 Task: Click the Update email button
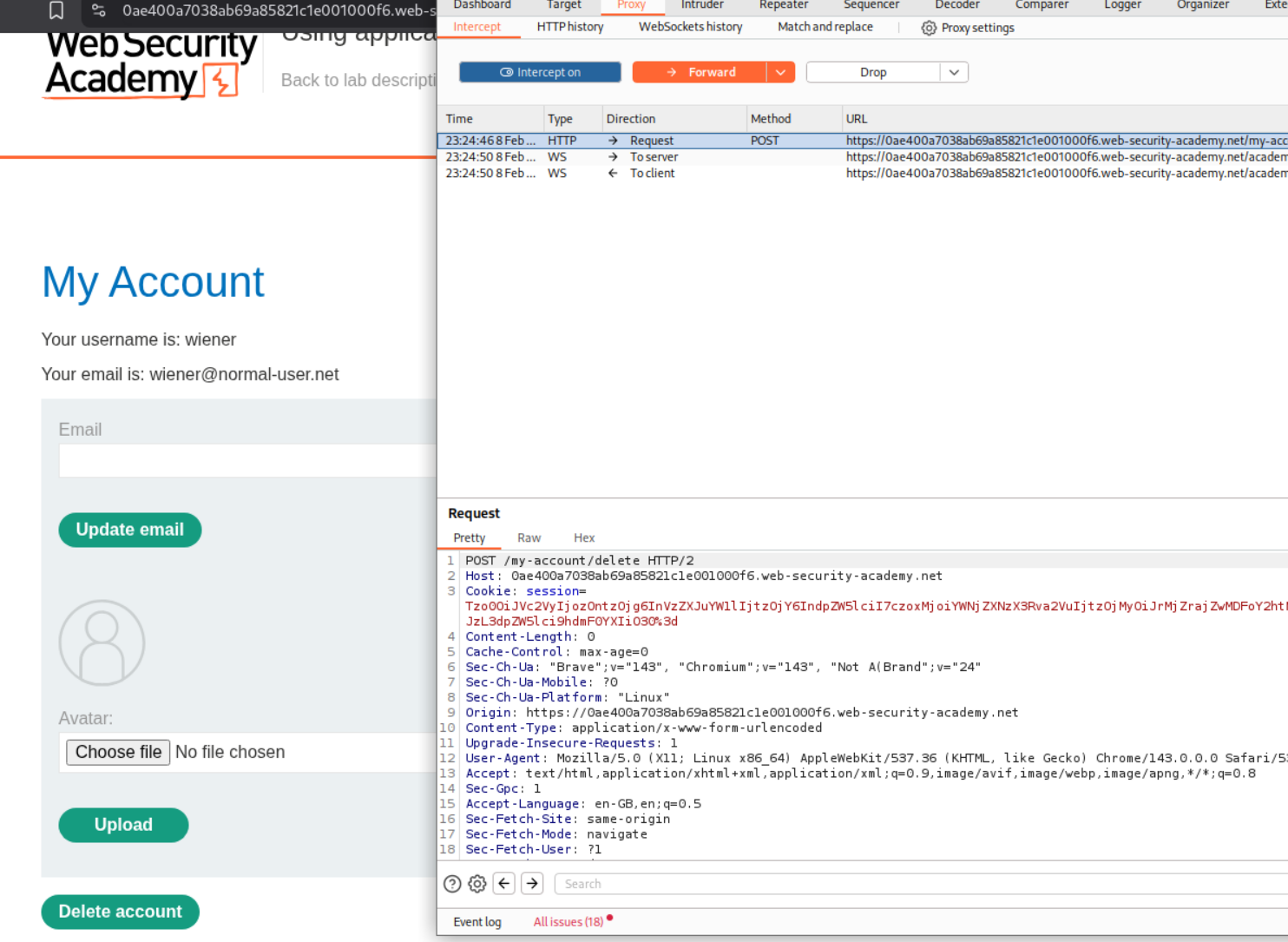coord(129,530)
